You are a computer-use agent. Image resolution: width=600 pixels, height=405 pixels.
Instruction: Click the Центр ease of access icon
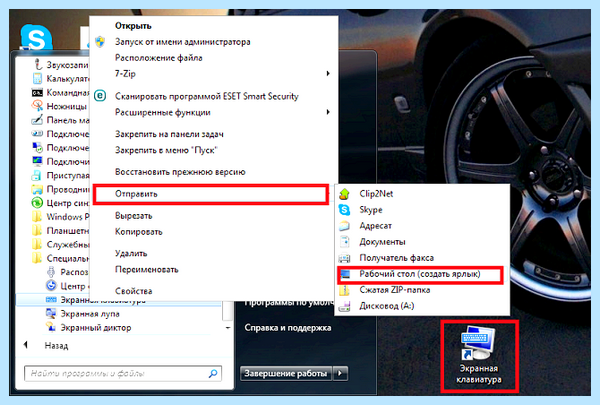point(51,286)
